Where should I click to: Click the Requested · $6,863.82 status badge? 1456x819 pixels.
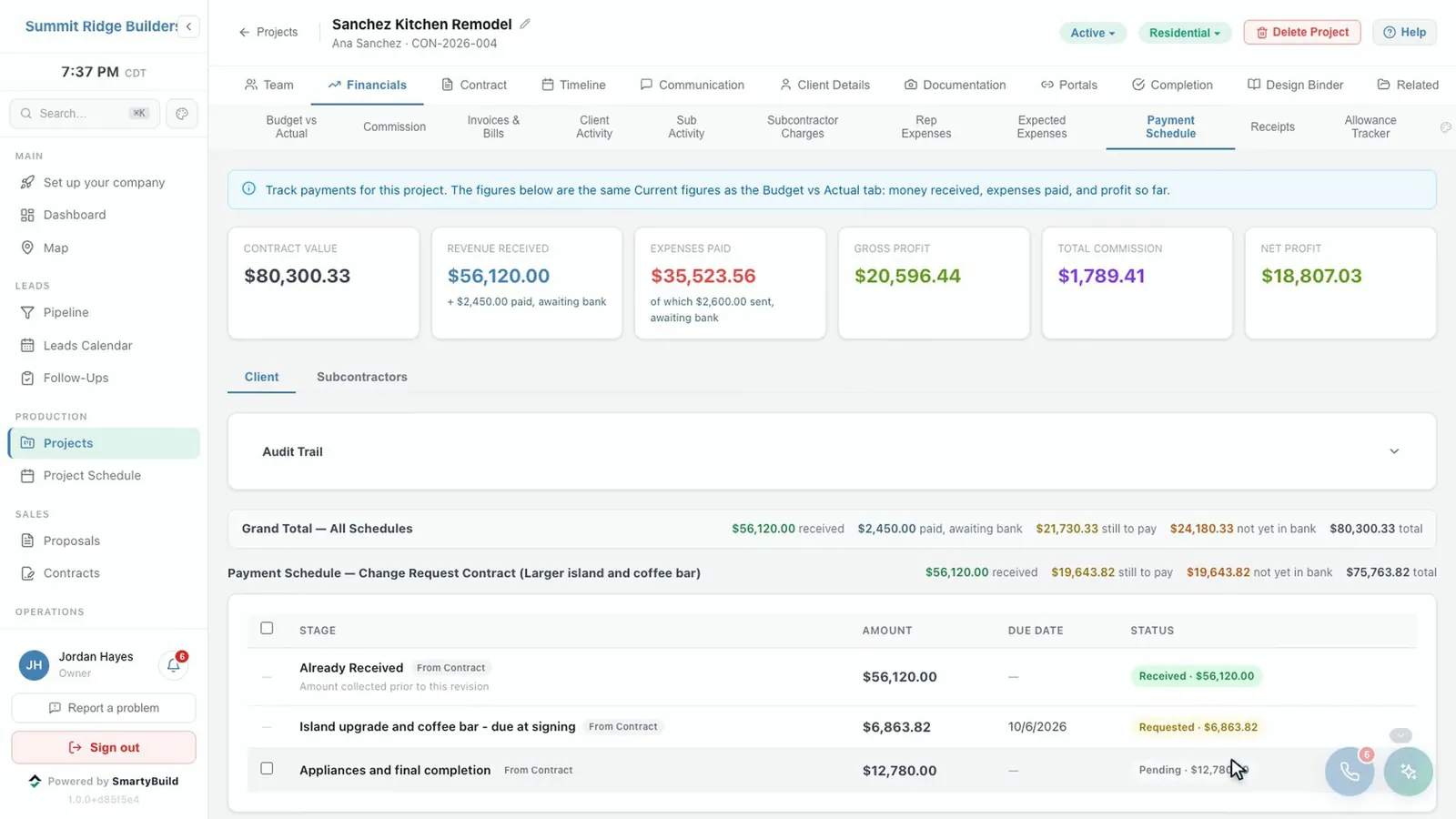coord(1198,727)
